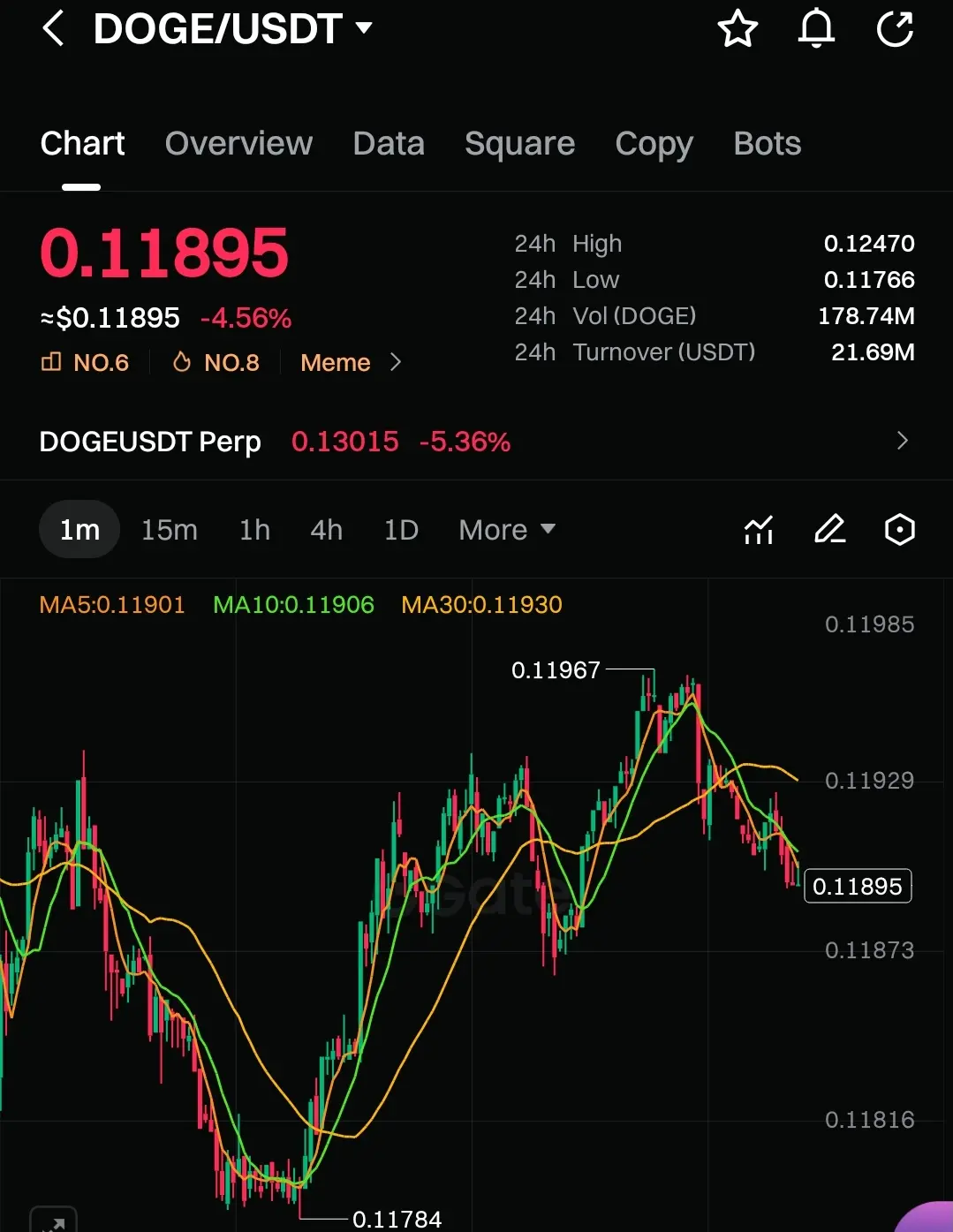Open the Bots tab
953x1232 pixels.
[768, 143]
